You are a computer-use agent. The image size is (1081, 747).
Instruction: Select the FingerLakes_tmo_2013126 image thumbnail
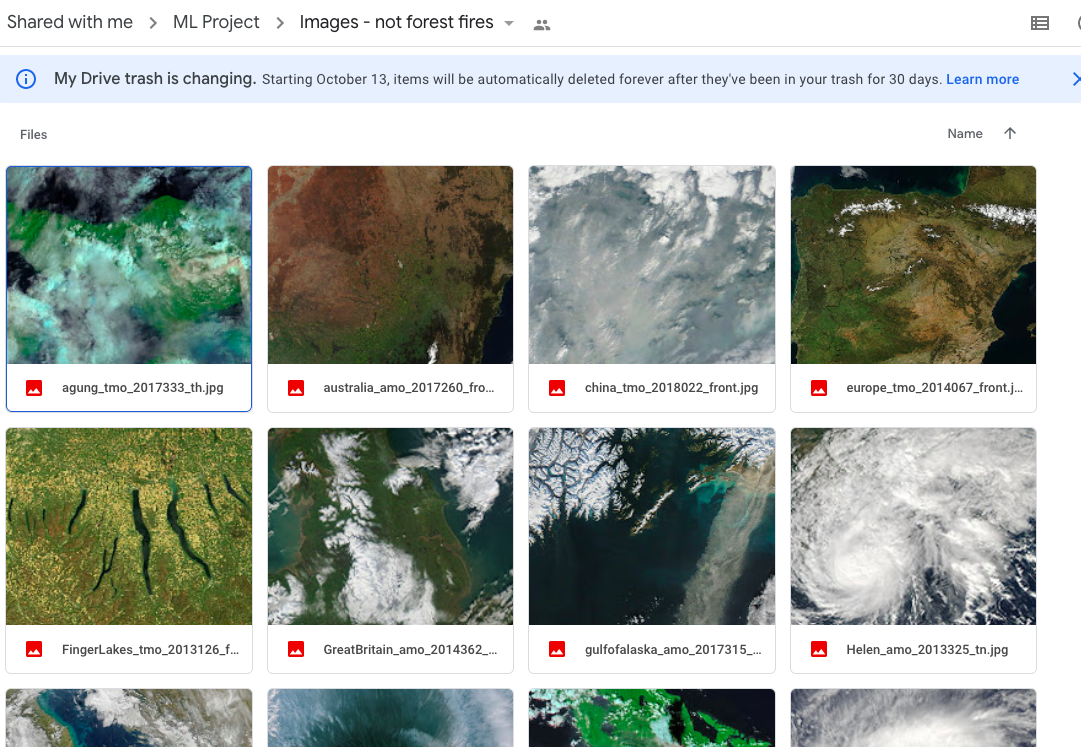pyautogui.click(x=129, y=526)
